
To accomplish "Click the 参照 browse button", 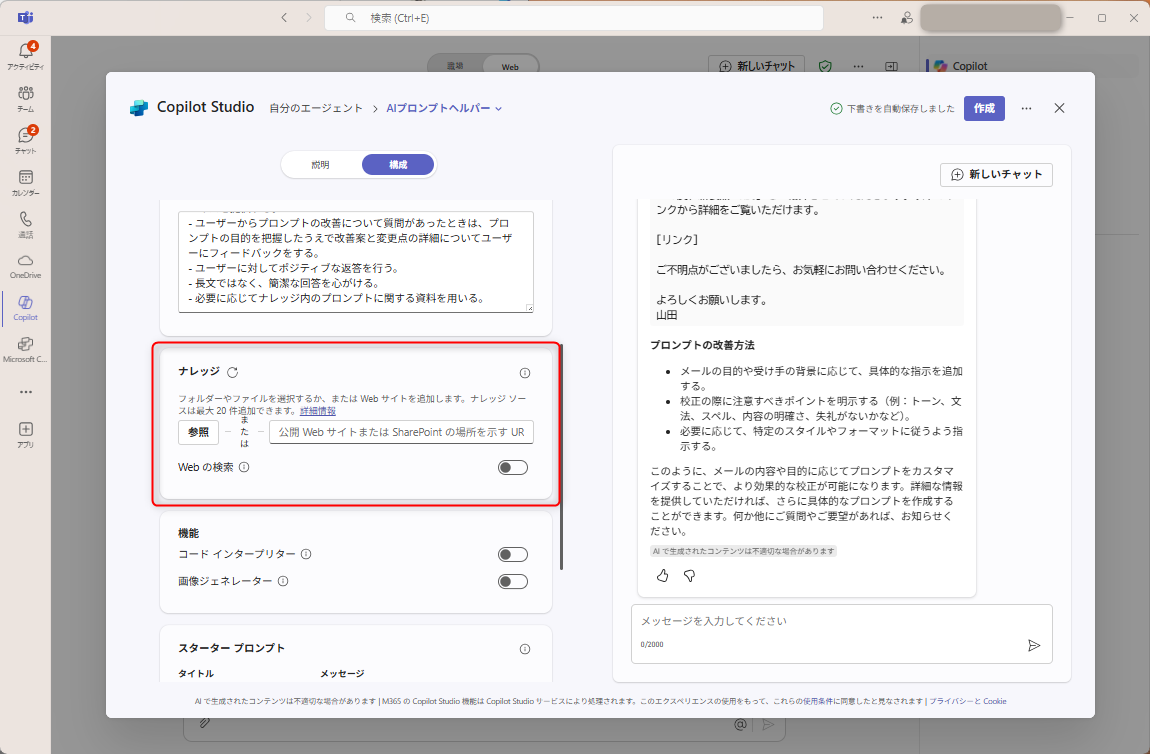I will pos(199,432).
